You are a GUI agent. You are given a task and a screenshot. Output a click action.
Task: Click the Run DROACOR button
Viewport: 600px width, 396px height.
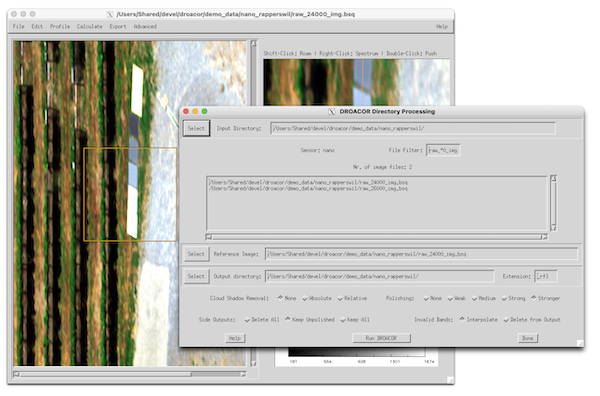pos(381,338)
